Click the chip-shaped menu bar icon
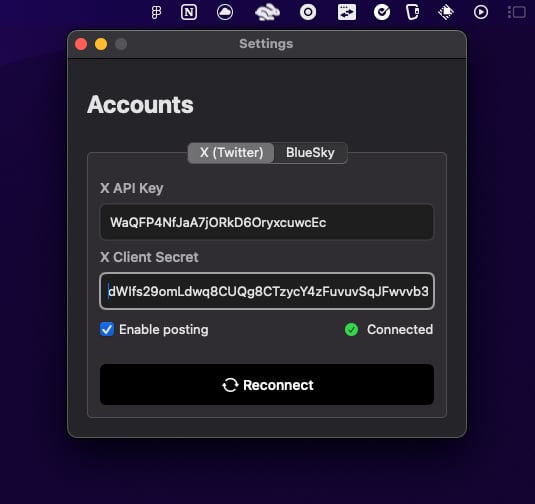This screenshot has width=535, height=504. [446, 12]
